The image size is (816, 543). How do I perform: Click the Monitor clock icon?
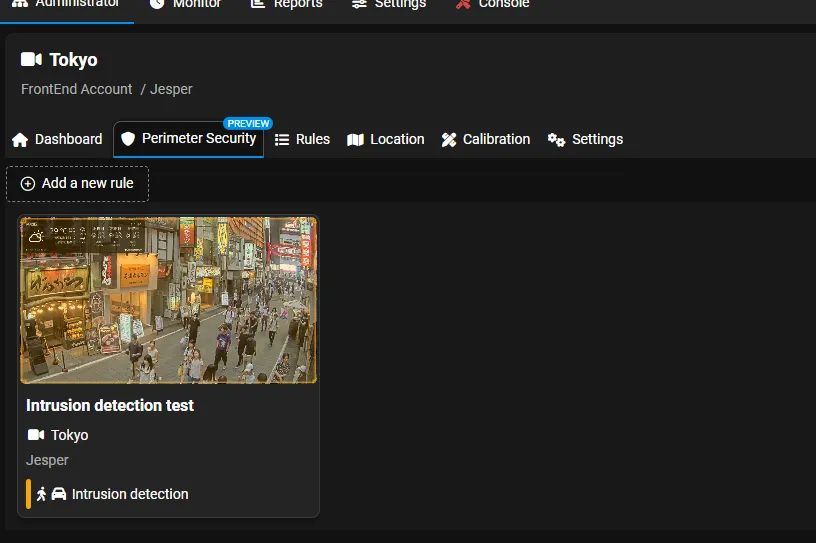click(x=157, y=4)
